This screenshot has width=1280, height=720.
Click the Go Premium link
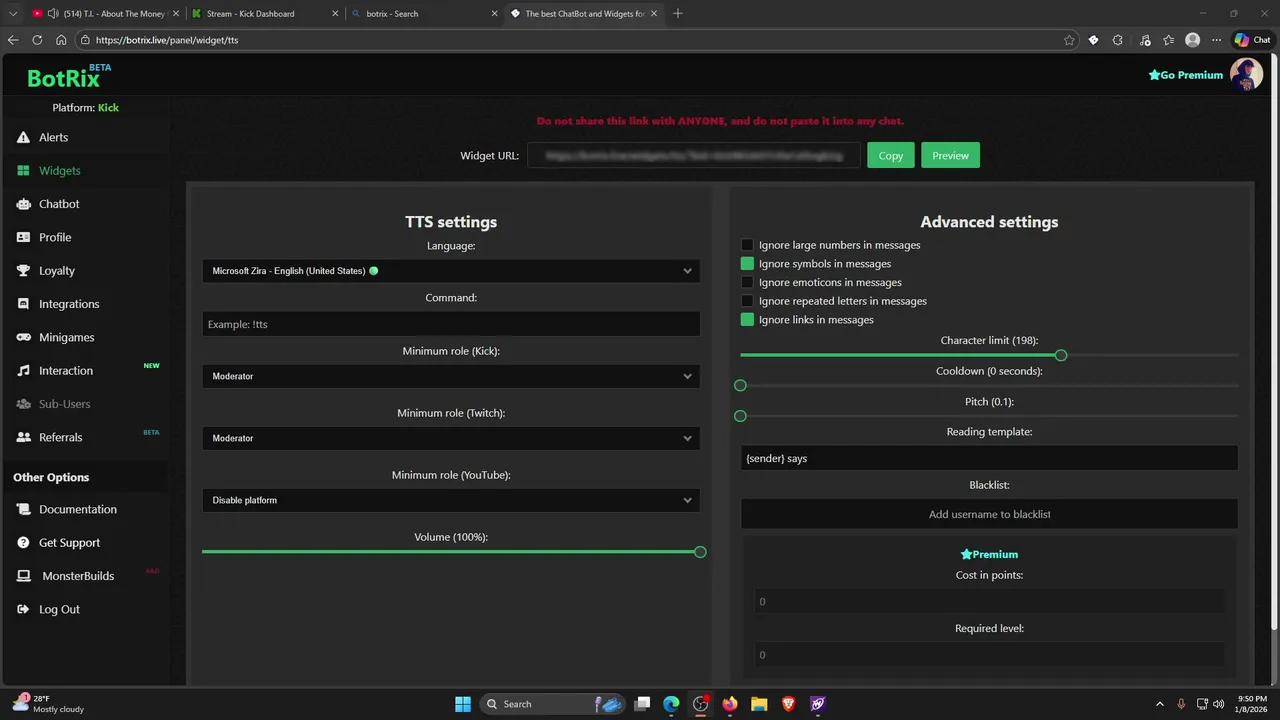coord(1186,75)
